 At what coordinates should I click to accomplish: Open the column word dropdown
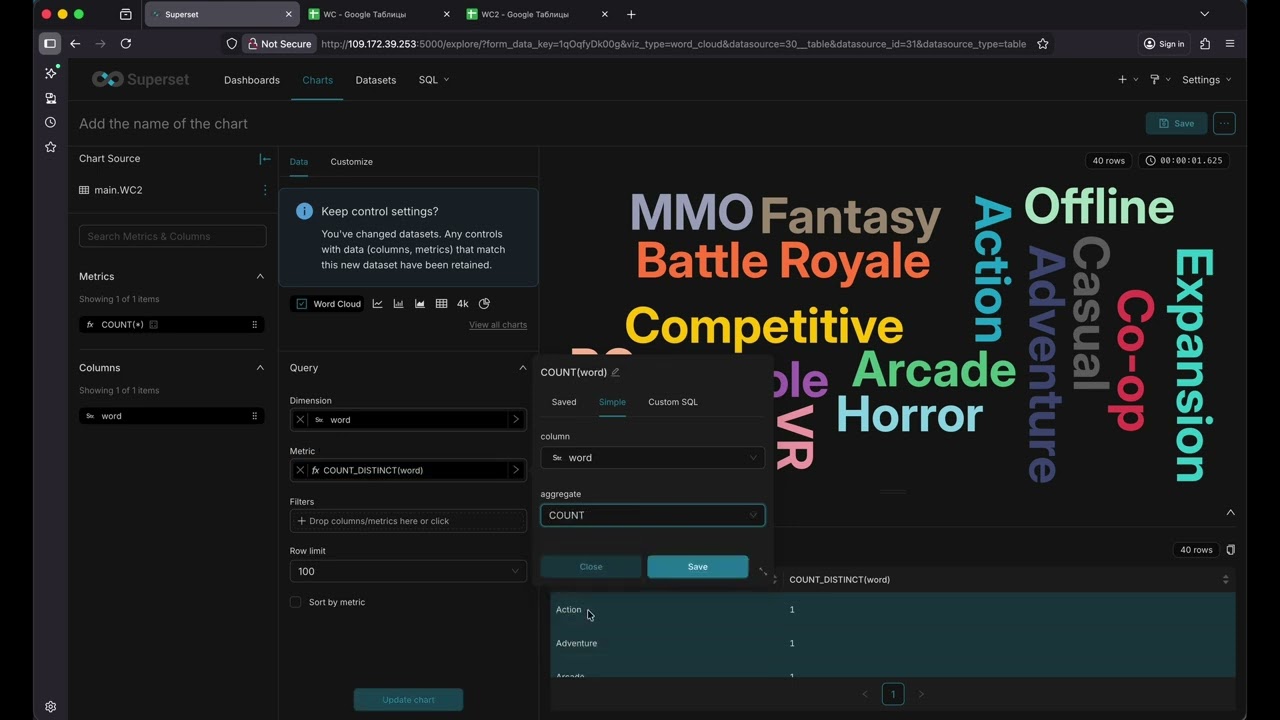tap(653, 458)
